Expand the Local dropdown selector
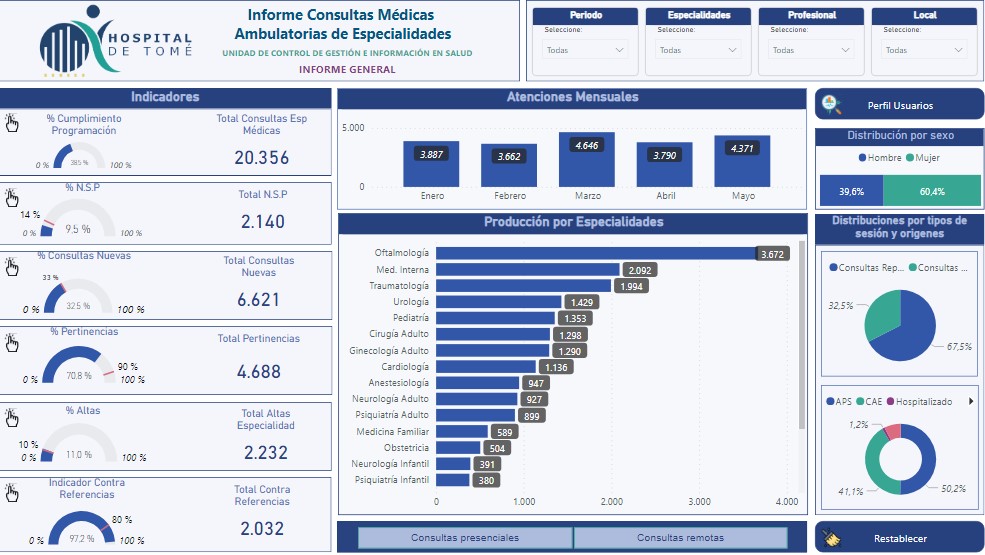 click(925, 50)
